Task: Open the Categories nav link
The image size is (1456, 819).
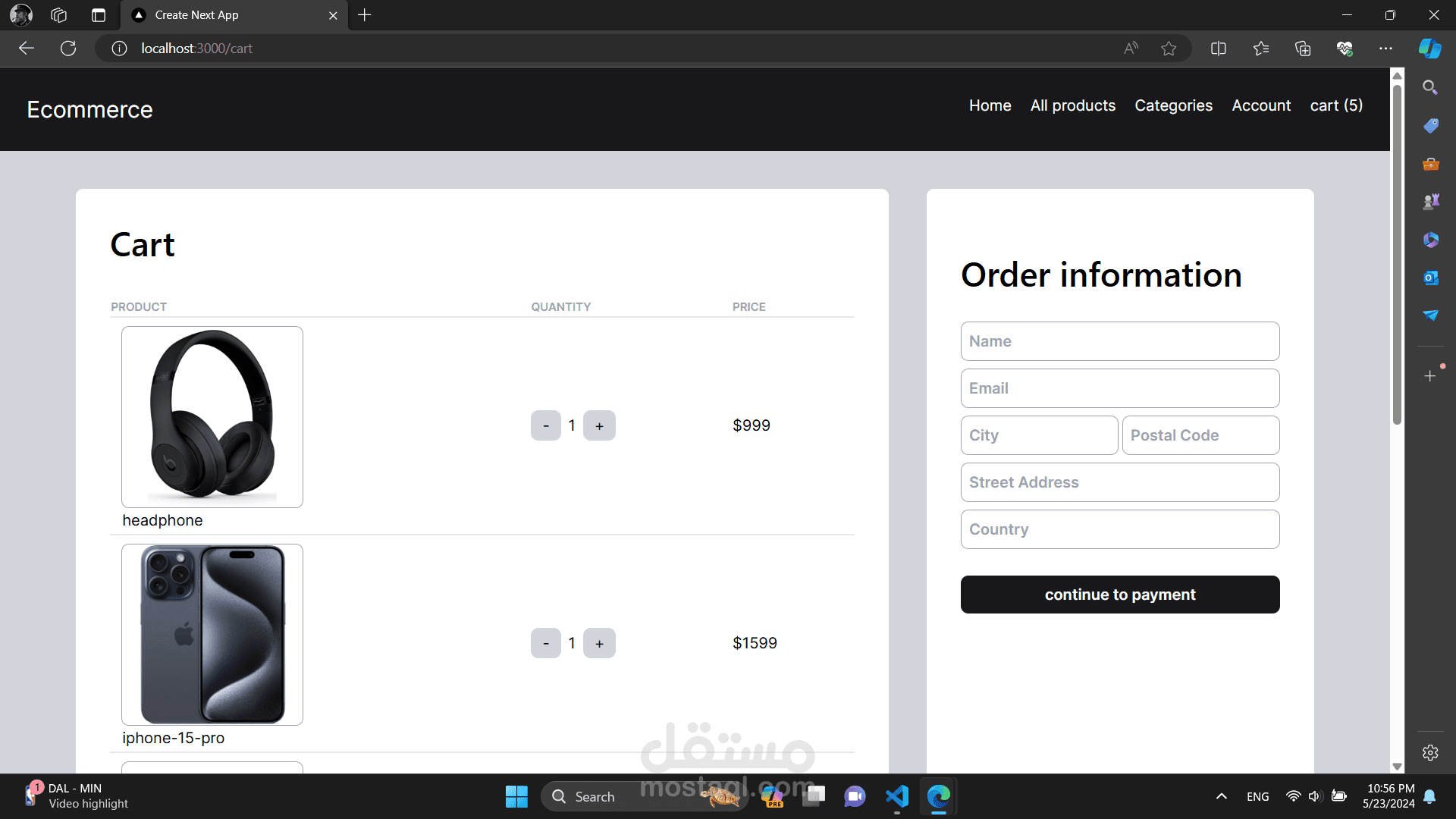Action: point(1173,106)
